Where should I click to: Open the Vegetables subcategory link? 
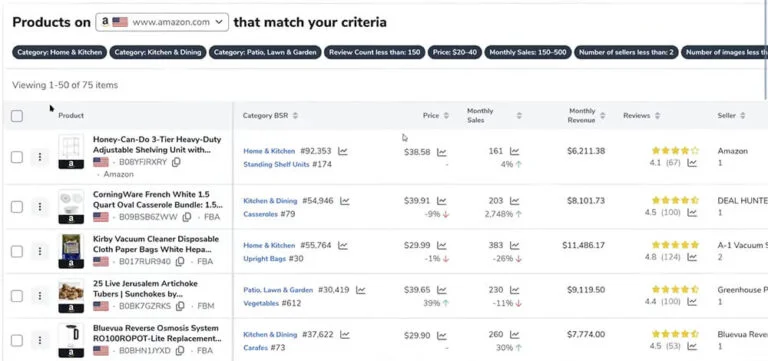(261, 303)
